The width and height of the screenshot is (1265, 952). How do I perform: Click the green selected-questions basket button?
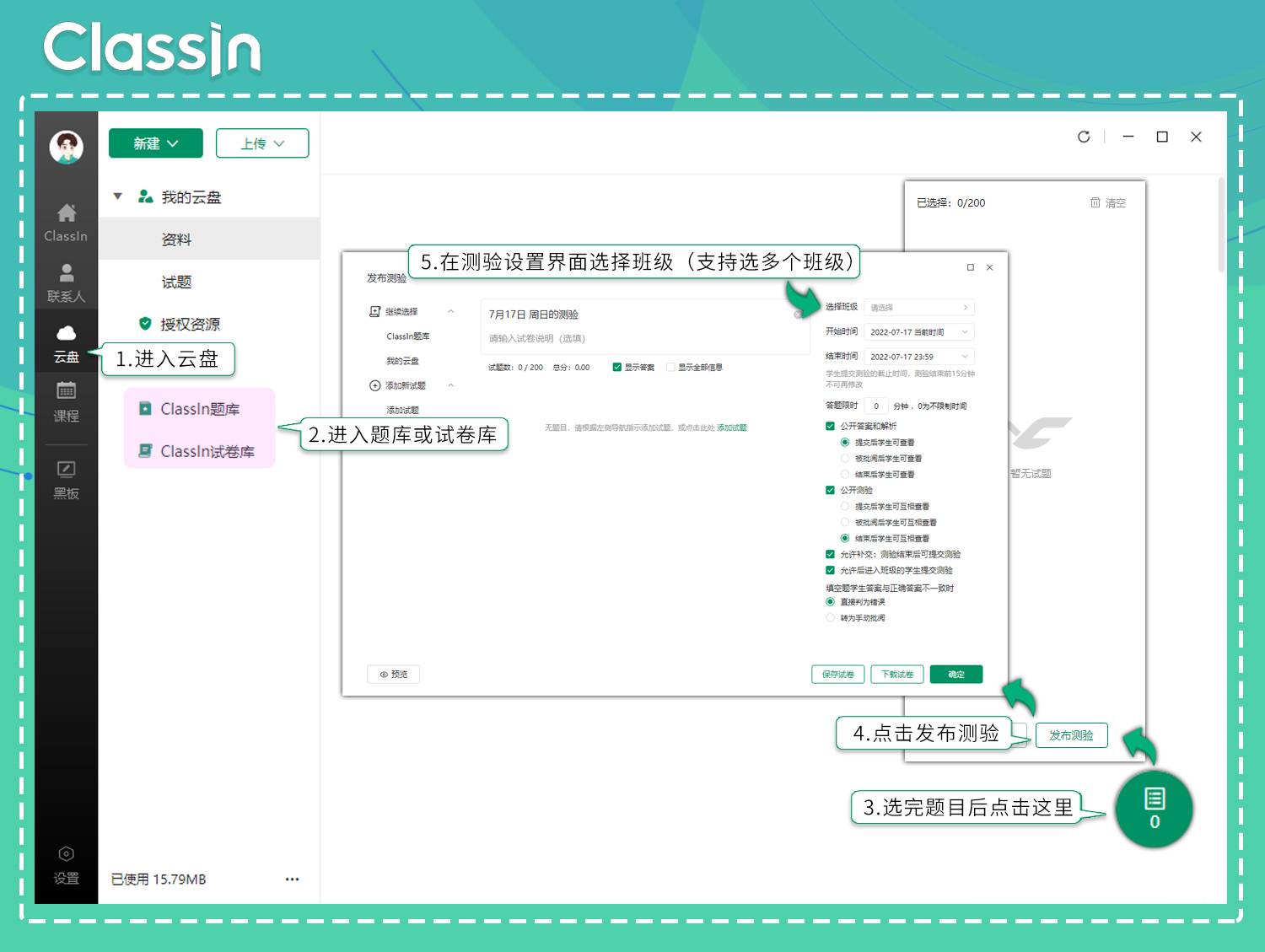[1154, 809]
